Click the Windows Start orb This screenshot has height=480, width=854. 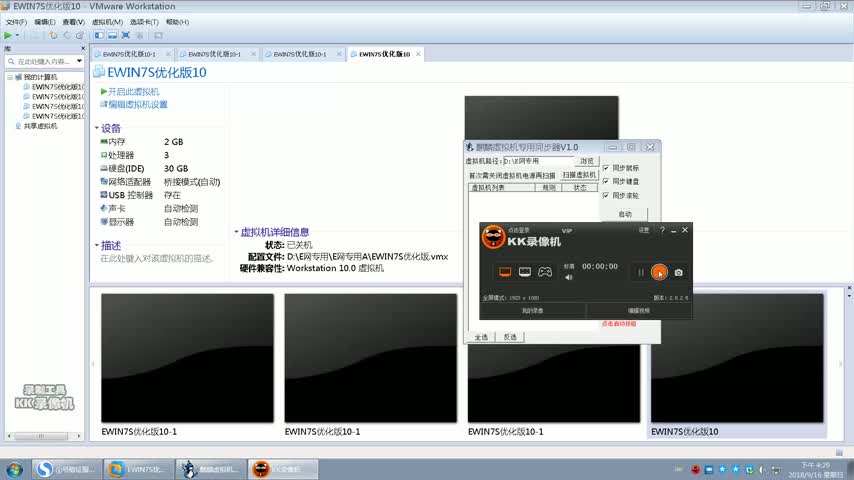[14, 469]
